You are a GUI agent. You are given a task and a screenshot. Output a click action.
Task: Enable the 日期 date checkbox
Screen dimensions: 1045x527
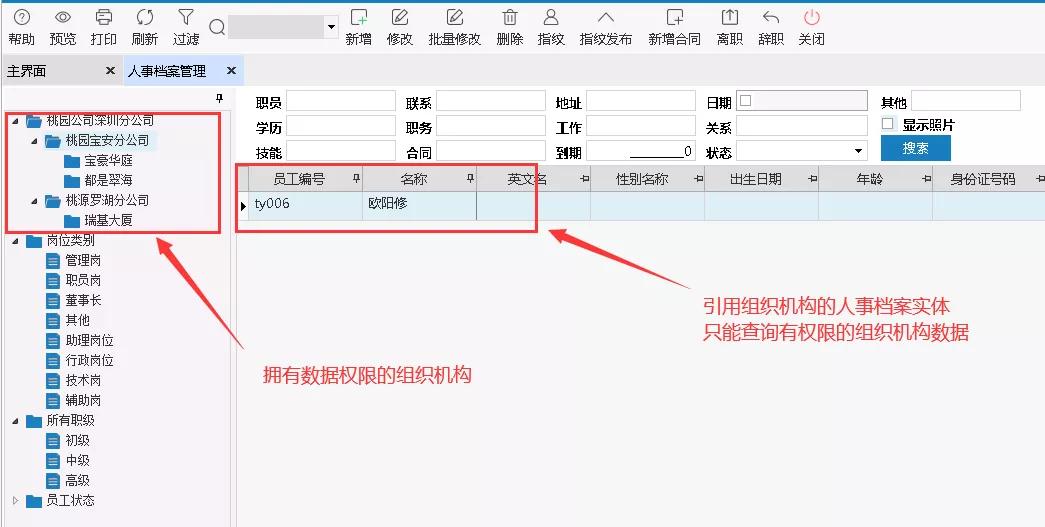[x=746, y=101]
